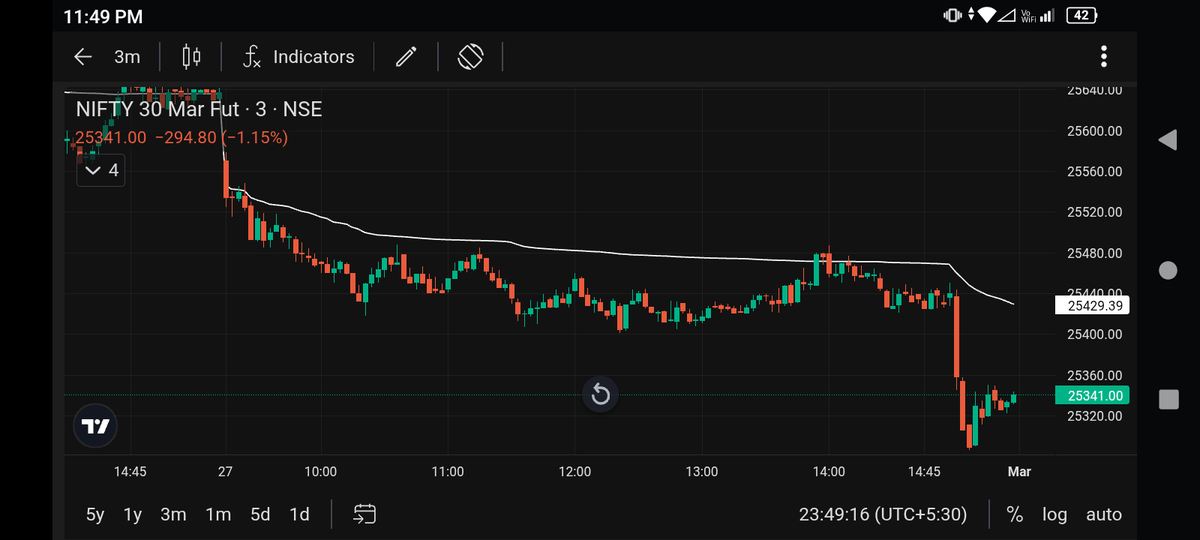
Task: Open the 3m interval selector
Action: 127,57
